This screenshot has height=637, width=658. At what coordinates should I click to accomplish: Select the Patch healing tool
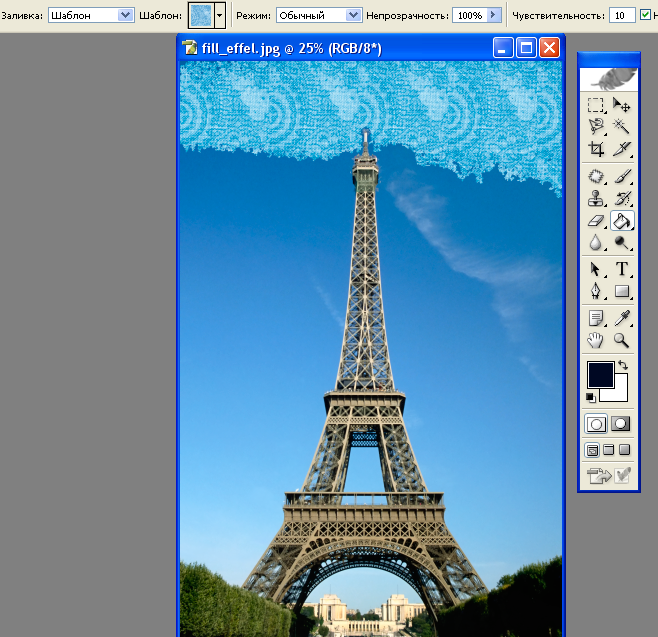pyautogui.click(x=595, y=176)
